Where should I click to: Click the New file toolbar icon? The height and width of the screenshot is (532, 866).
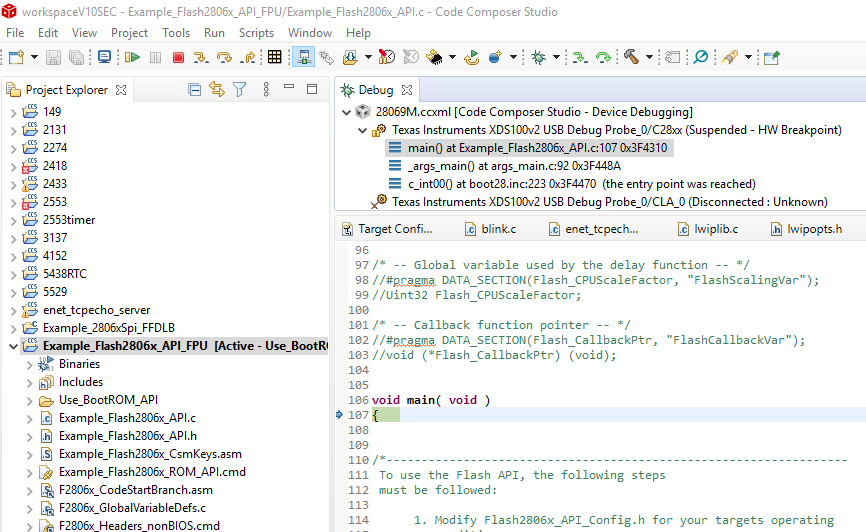tap(17, 57)
